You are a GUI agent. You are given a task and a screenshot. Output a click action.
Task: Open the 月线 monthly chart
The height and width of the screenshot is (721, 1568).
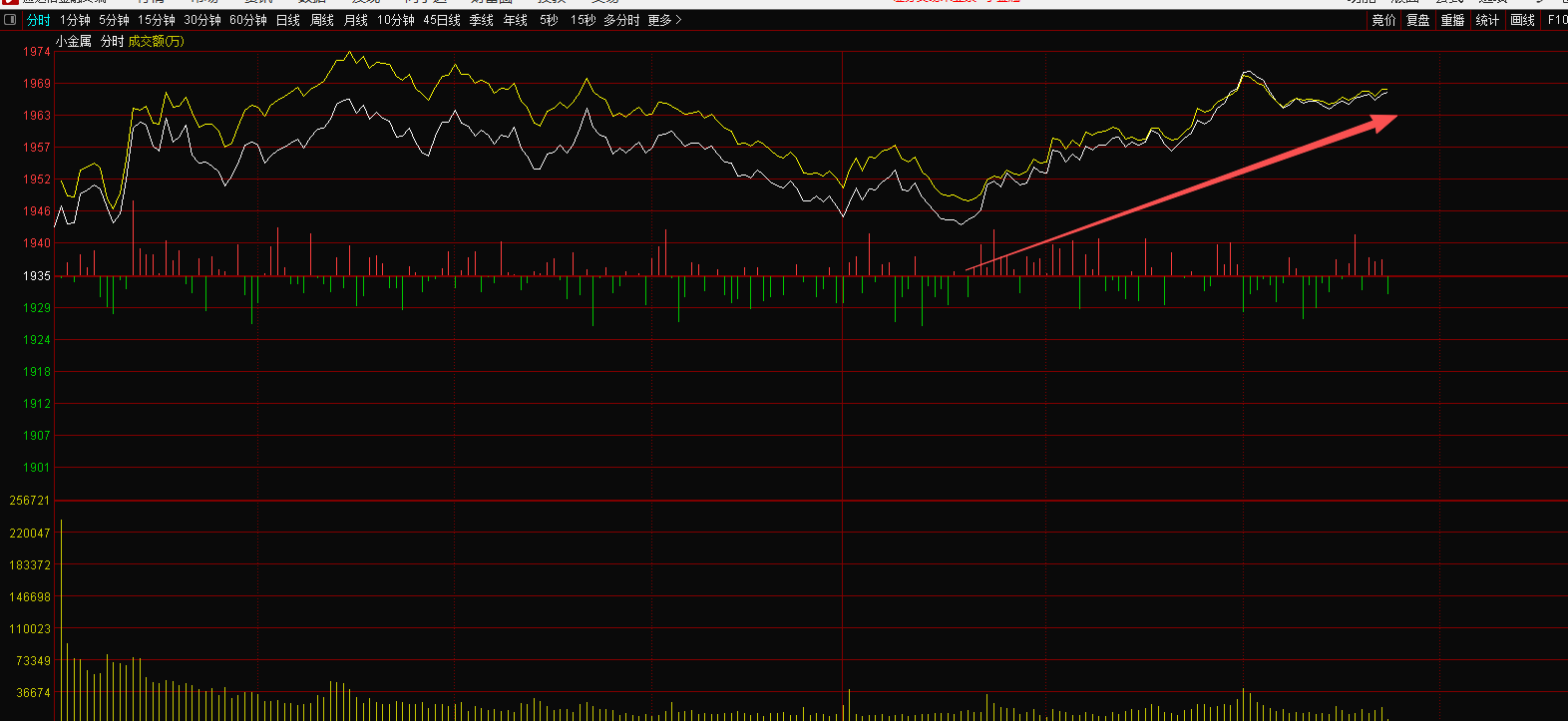pos(356,20)
